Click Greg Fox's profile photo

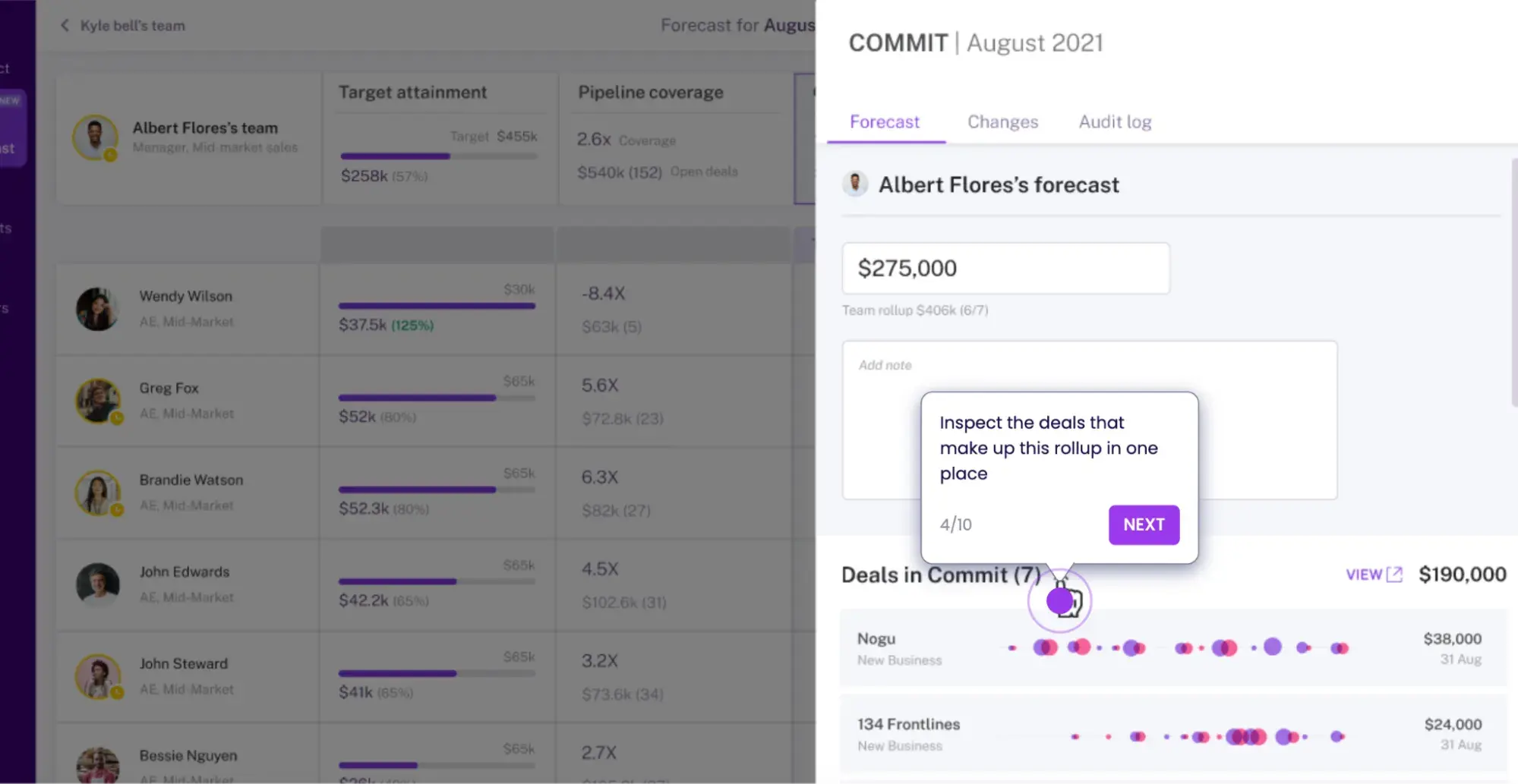click(x=97, y=401)
